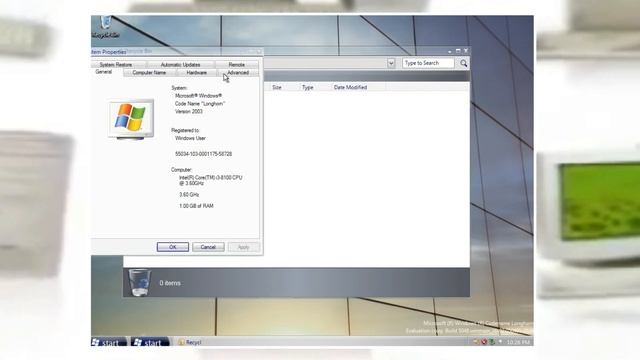The width and height of the screenshot is (640, 360).
Task: Close the System Properties dialog via X
Action: (x=259, y=51)
